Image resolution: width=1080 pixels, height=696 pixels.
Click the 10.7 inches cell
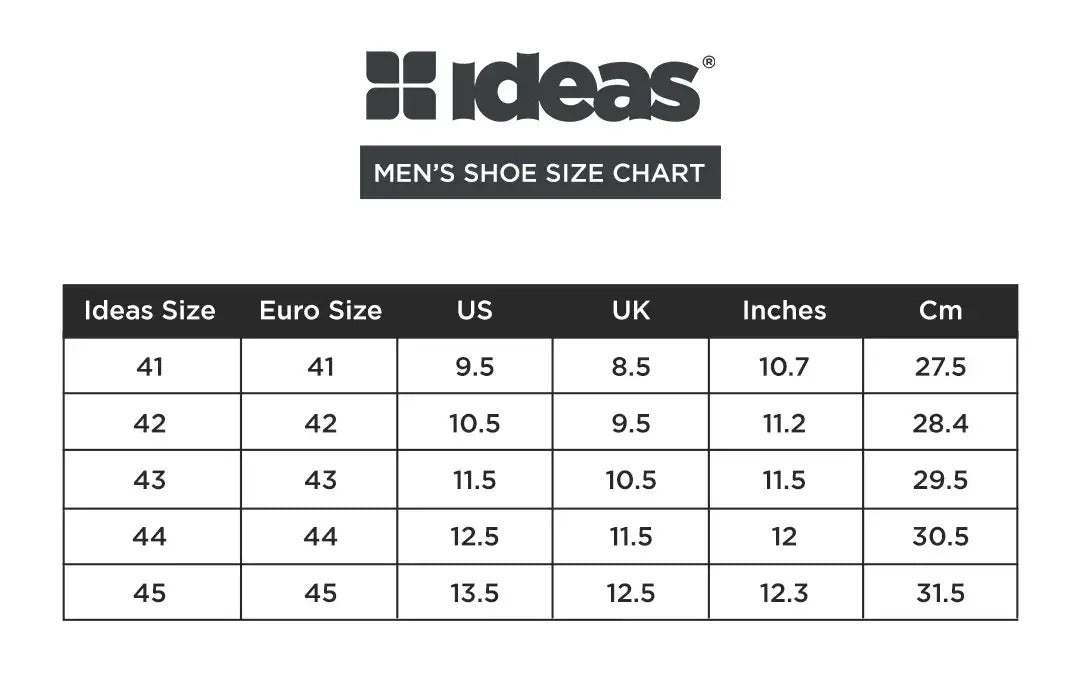[784, 367]
